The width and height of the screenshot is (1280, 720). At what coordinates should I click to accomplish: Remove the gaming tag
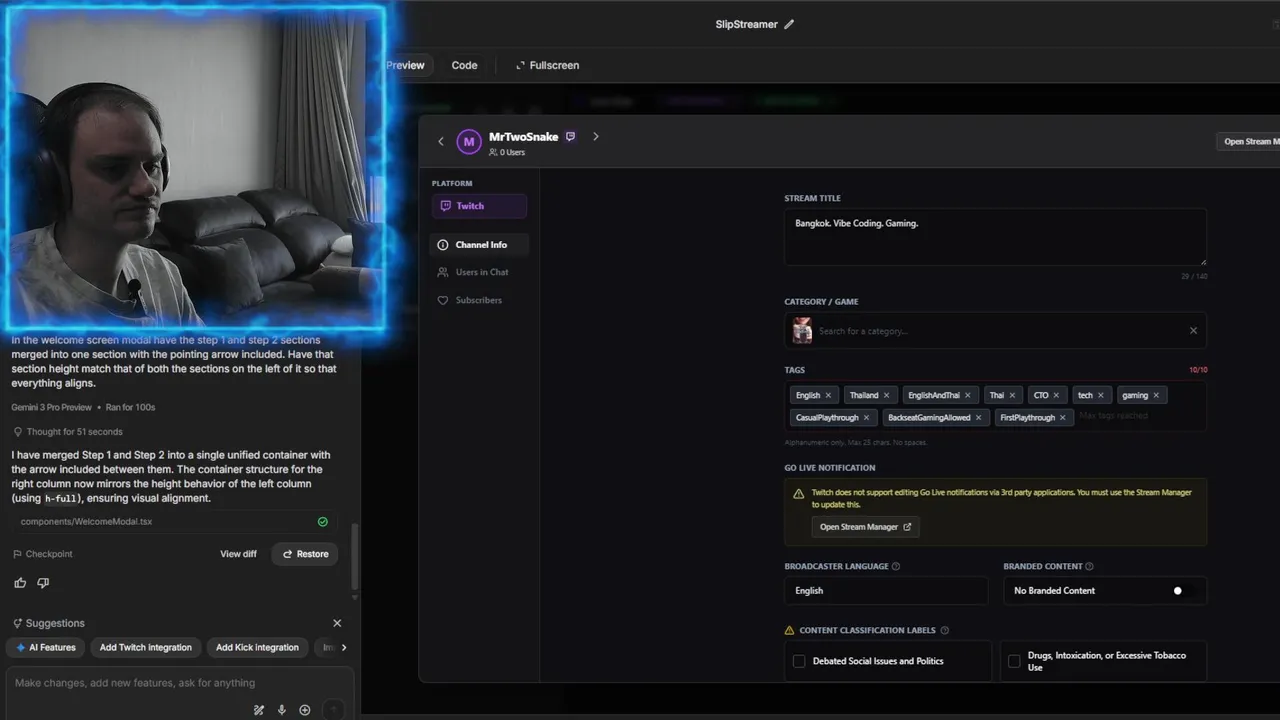1156,395
